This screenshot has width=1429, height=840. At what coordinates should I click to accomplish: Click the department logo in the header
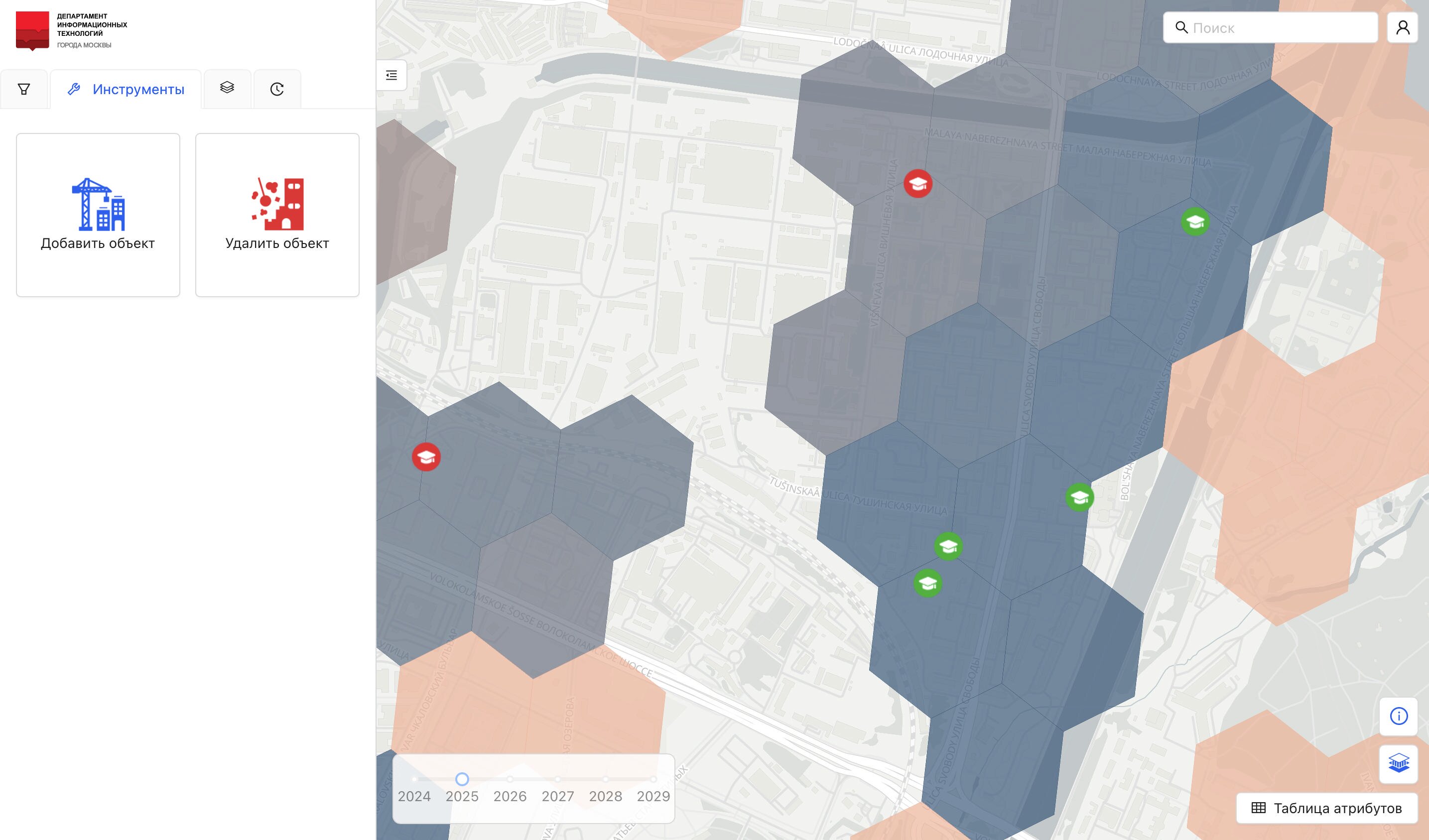click(32, 30)
